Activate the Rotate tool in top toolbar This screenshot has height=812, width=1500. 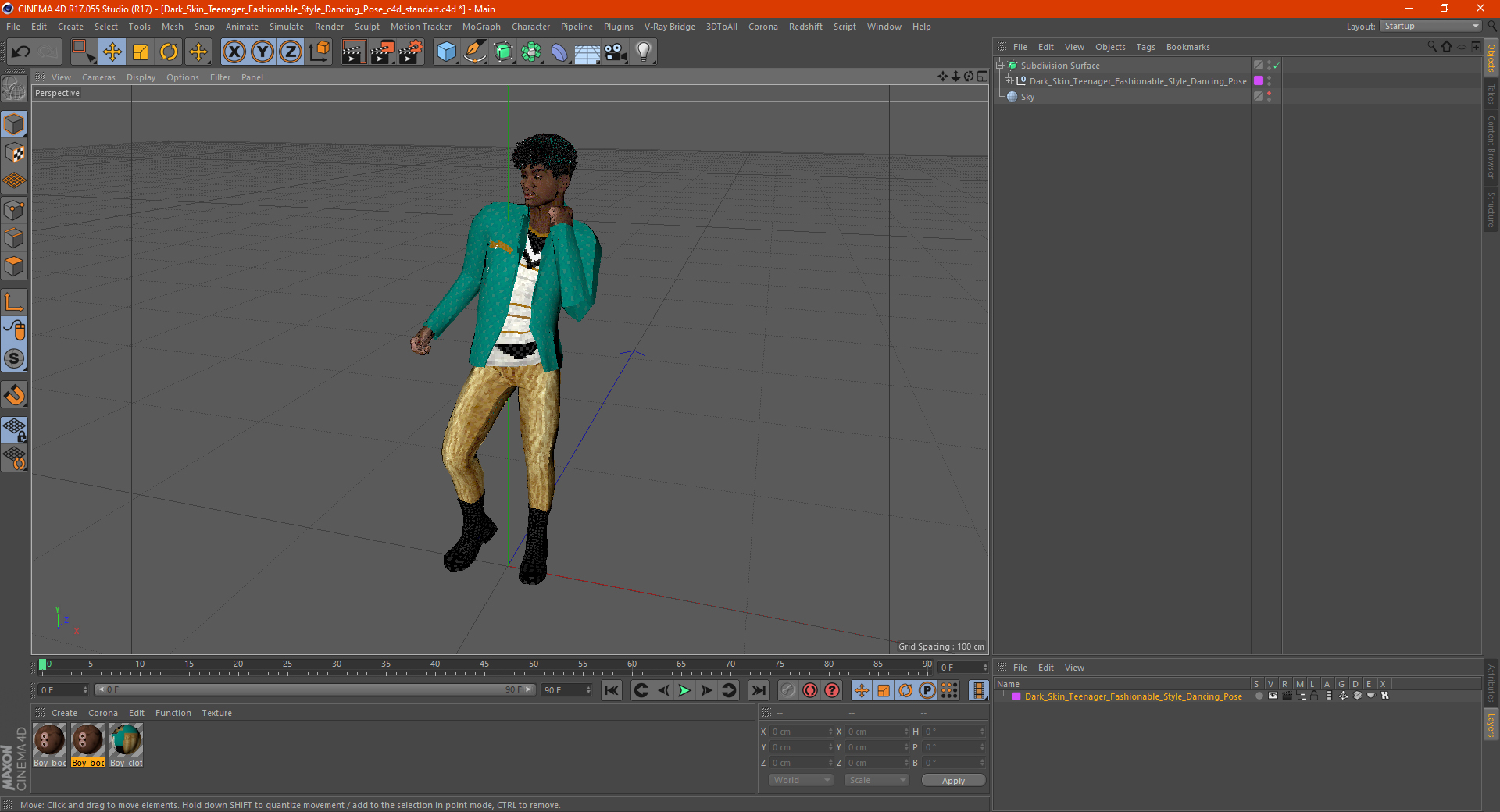[169, 52]
